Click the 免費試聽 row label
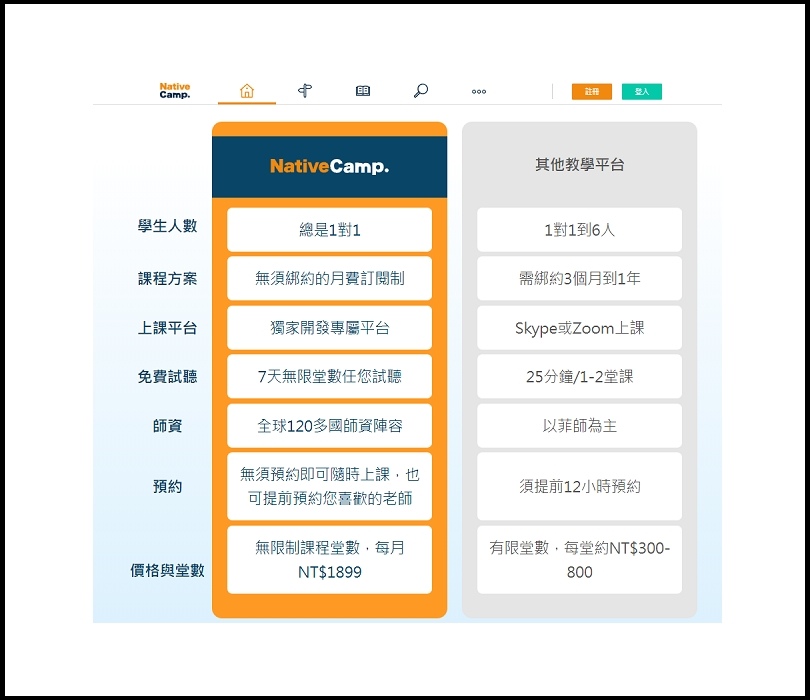Viewport: 810px width, 700px height. tap(167, 376)
